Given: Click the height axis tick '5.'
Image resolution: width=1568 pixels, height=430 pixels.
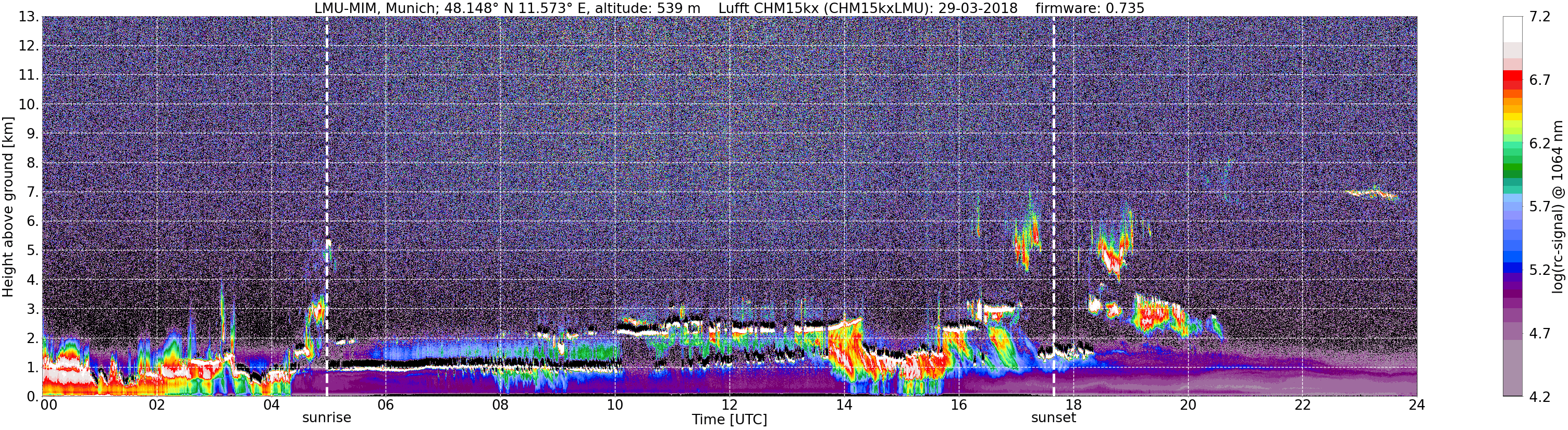Looking at the screenshot, I should (33, 250).
